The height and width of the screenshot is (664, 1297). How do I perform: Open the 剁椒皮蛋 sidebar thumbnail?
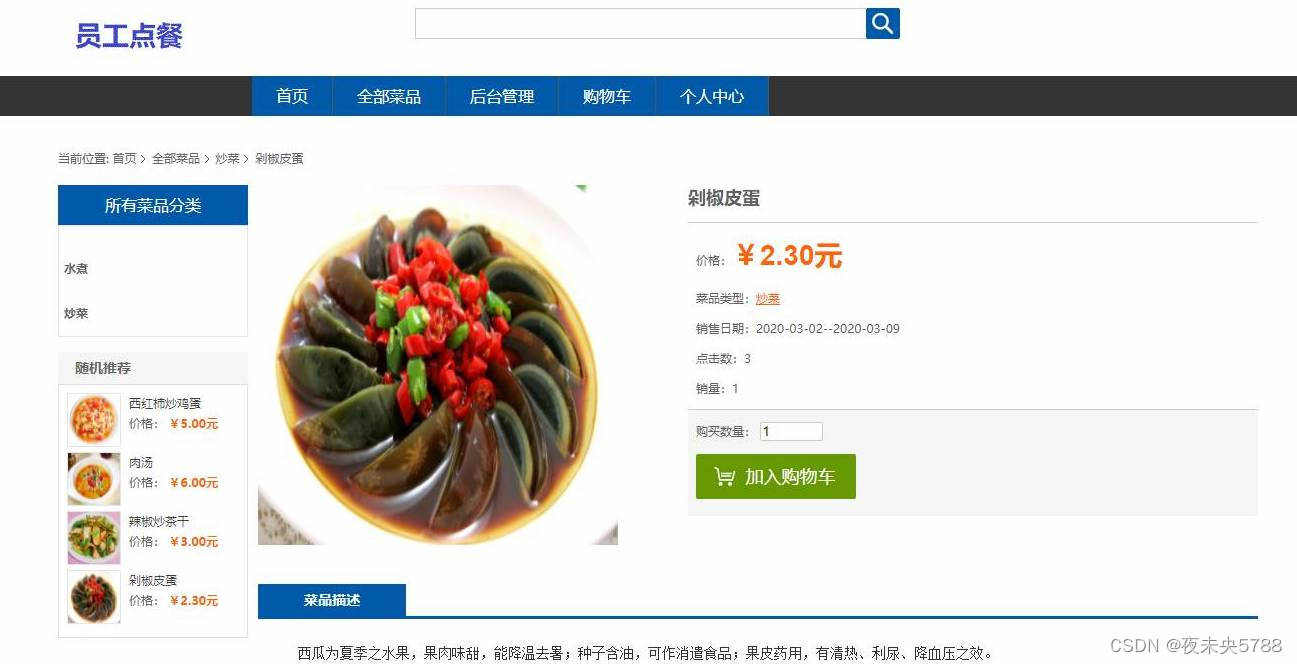tap(94, 596)
